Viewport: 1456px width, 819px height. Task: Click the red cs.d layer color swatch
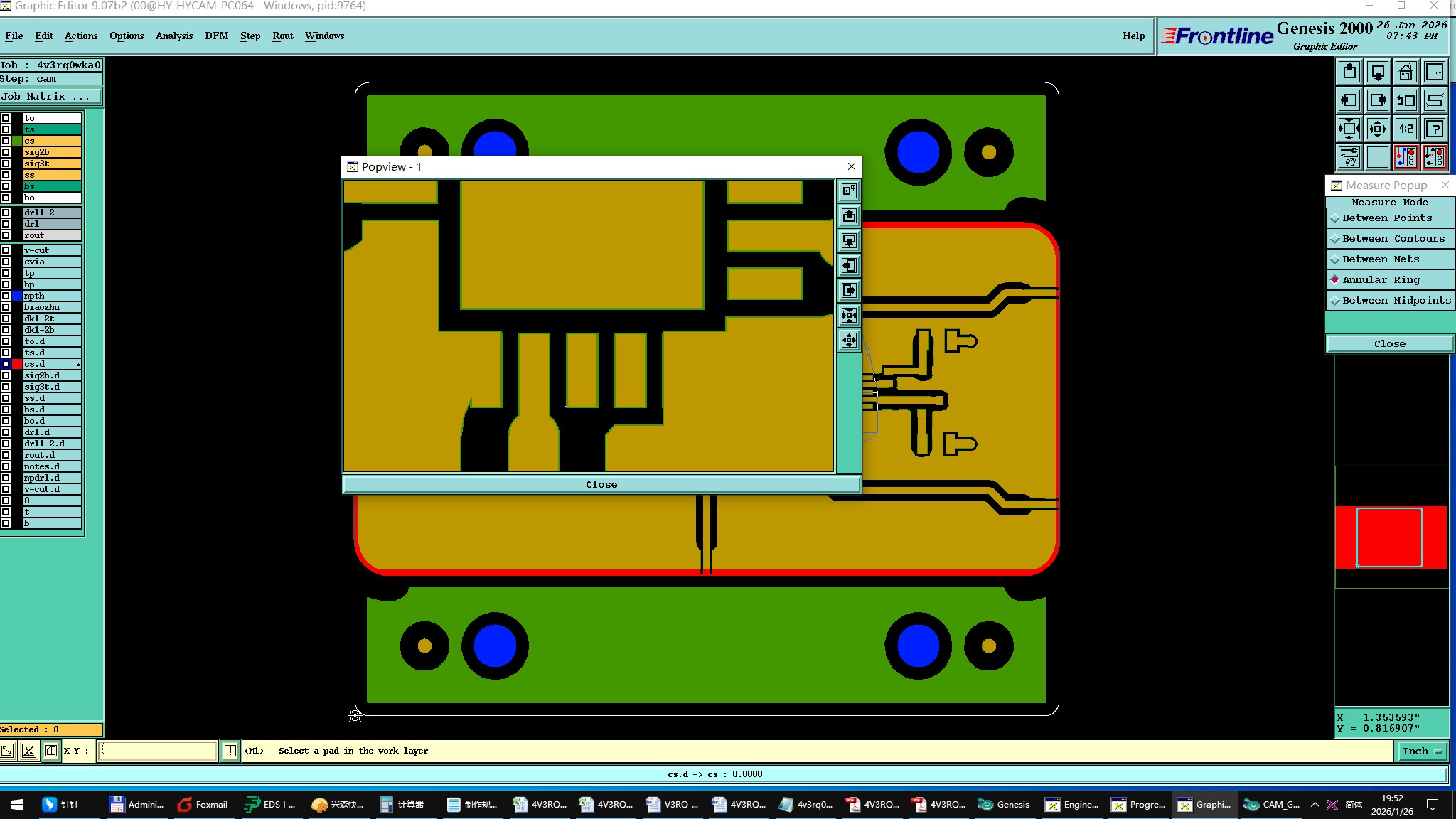pyautogui.click(x=17, y=364)
